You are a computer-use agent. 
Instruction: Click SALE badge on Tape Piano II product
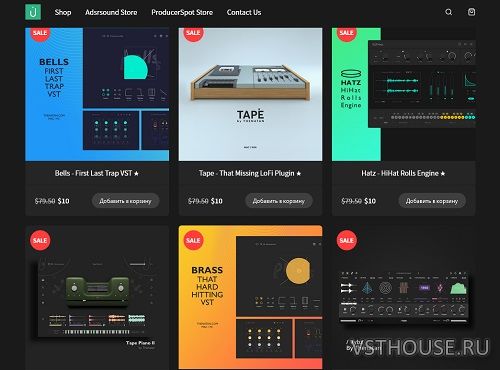(40, 240)
